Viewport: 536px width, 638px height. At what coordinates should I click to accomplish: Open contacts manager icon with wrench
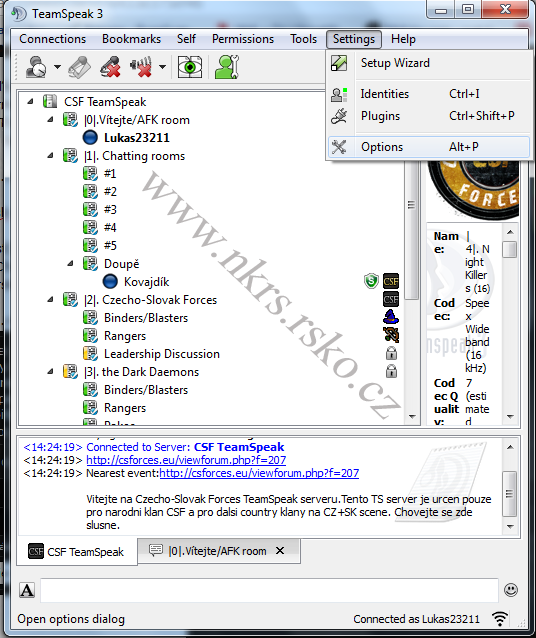[x=227, y=67]
